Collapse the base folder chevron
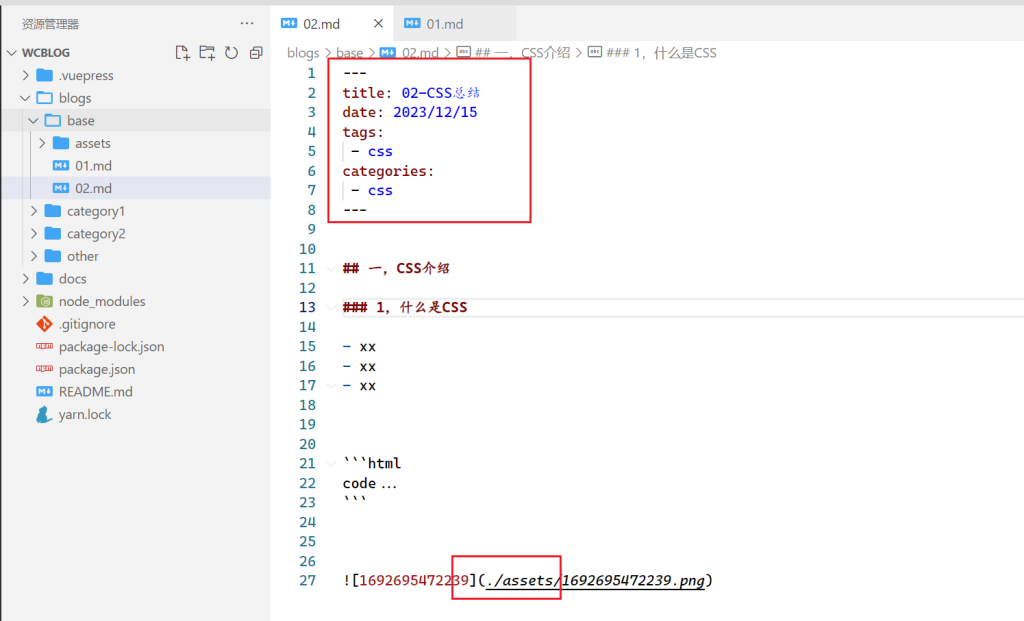Screen dimensions: 1024x621 click(33, 121)
